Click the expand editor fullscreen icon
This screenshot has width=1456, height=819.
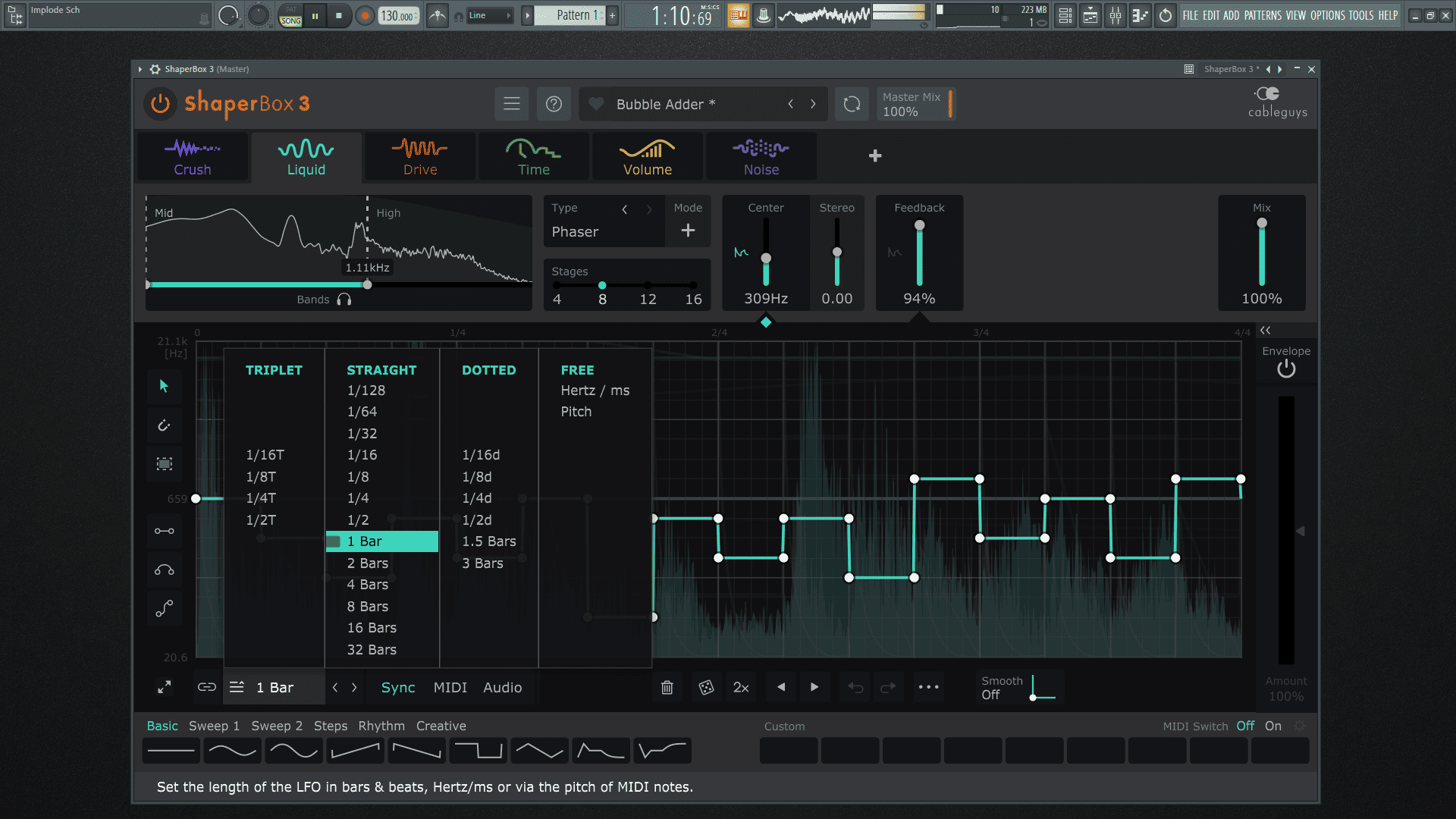click(165, 687)
